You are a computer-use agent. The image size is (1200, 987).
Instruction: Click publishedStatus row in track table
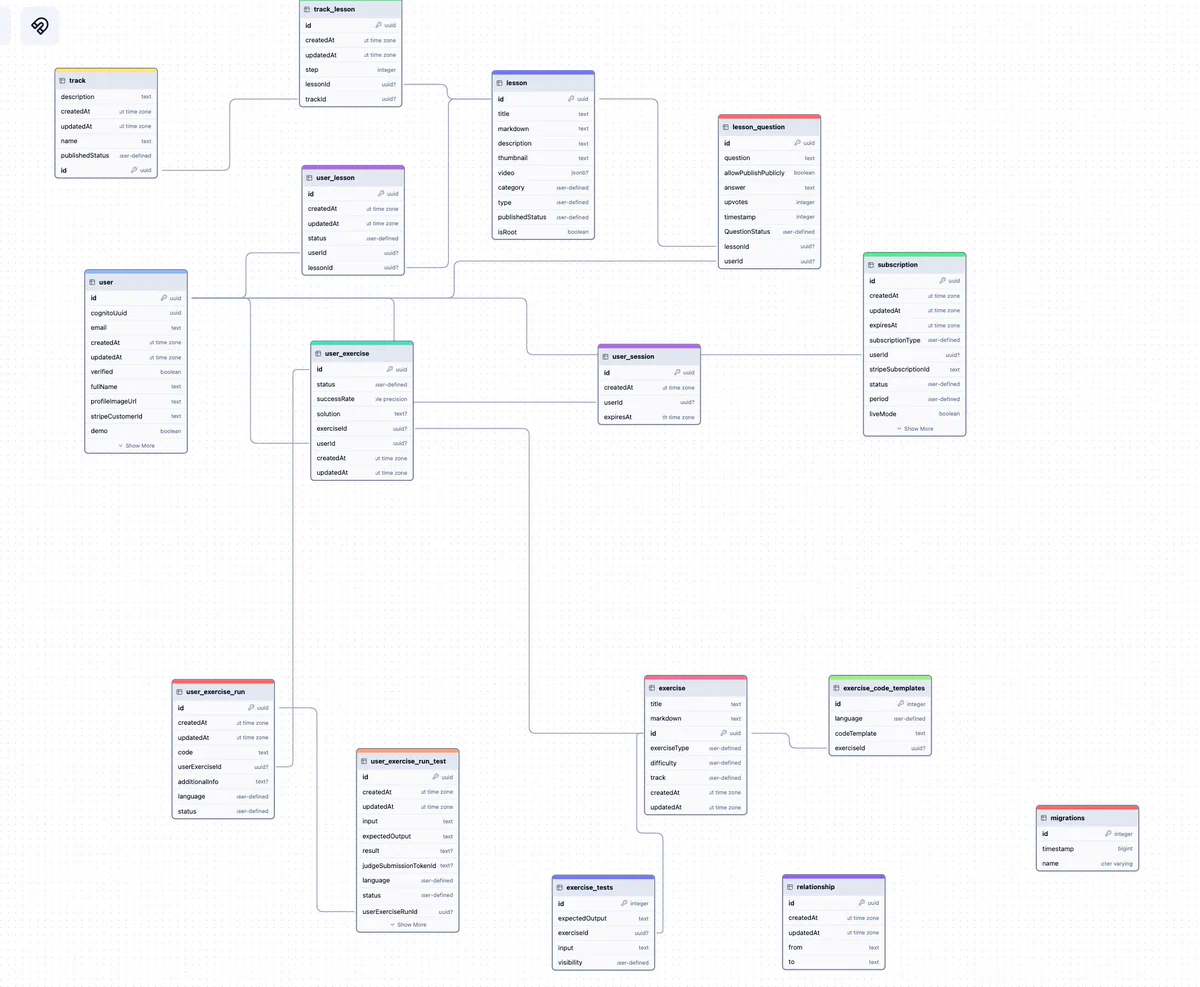coord(106,156)
